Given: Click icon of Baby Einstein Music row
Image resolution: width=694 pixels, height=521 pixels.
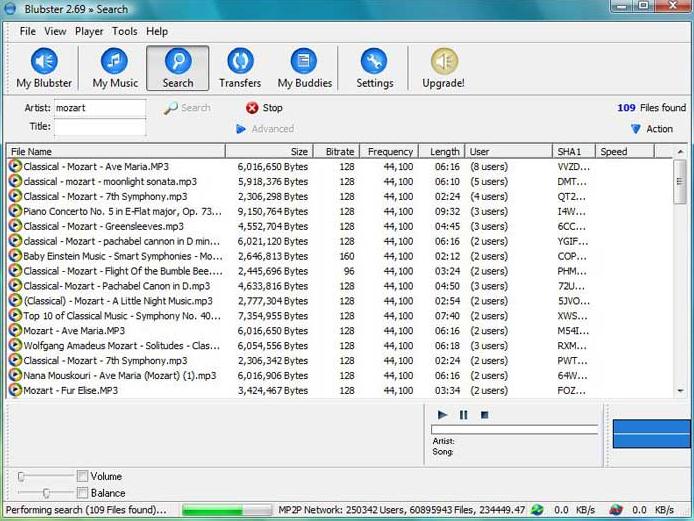Looking at the screenshot, I should [15, 256].
